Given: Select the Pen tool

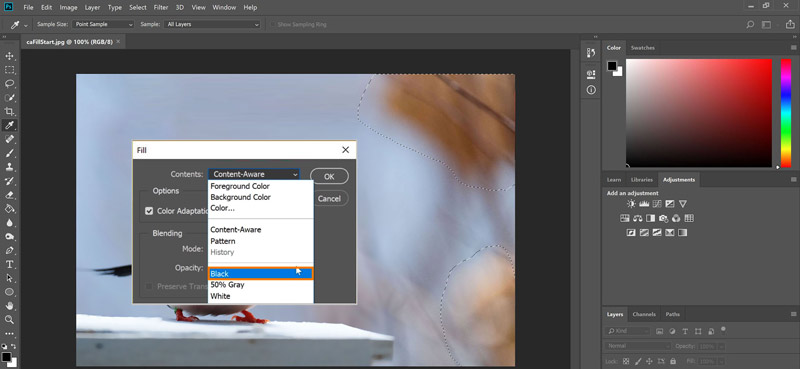Looking at the screenshot, I should pyautogui.click(x=9, y=251).
